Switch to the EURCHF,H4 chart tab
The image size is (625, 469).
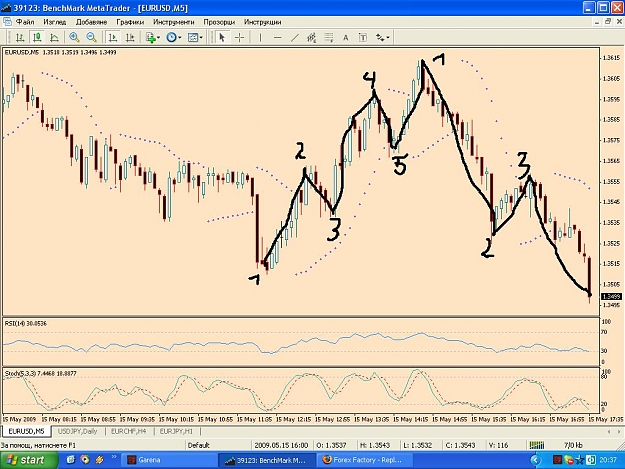coord(128,431)
